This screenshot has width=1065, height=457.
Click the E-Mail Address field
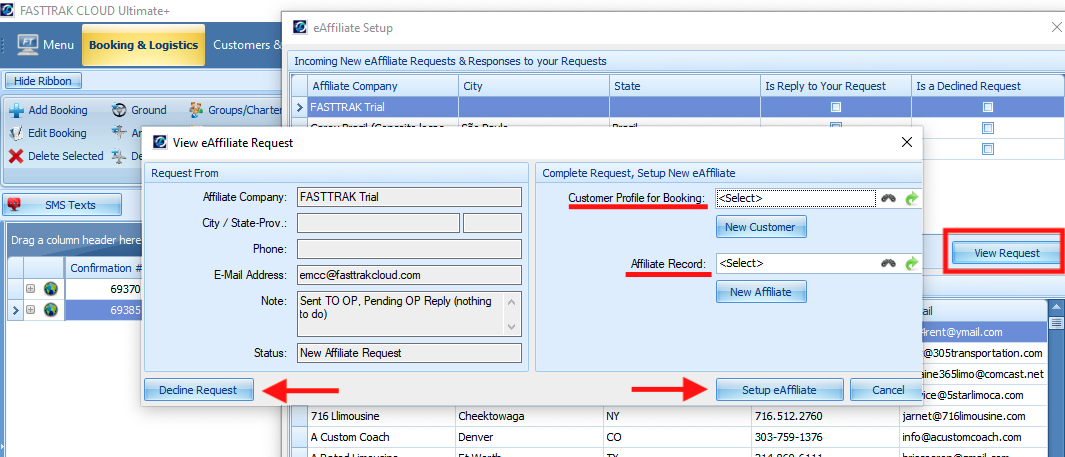(x=409, y=274)
